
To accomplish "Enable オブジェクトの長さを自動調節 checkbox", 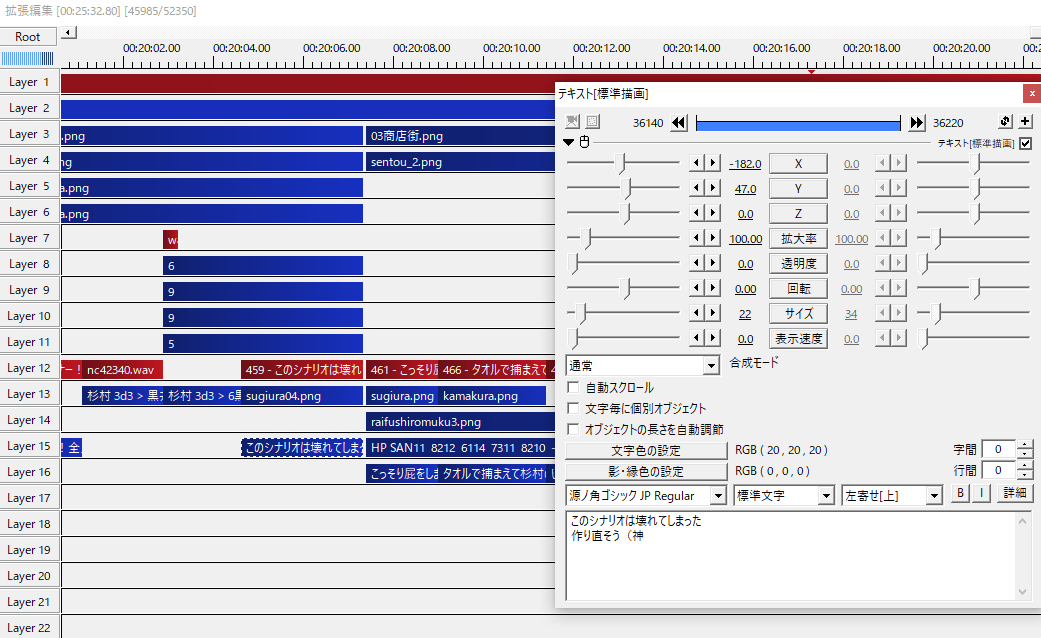I will coord(573,430).
